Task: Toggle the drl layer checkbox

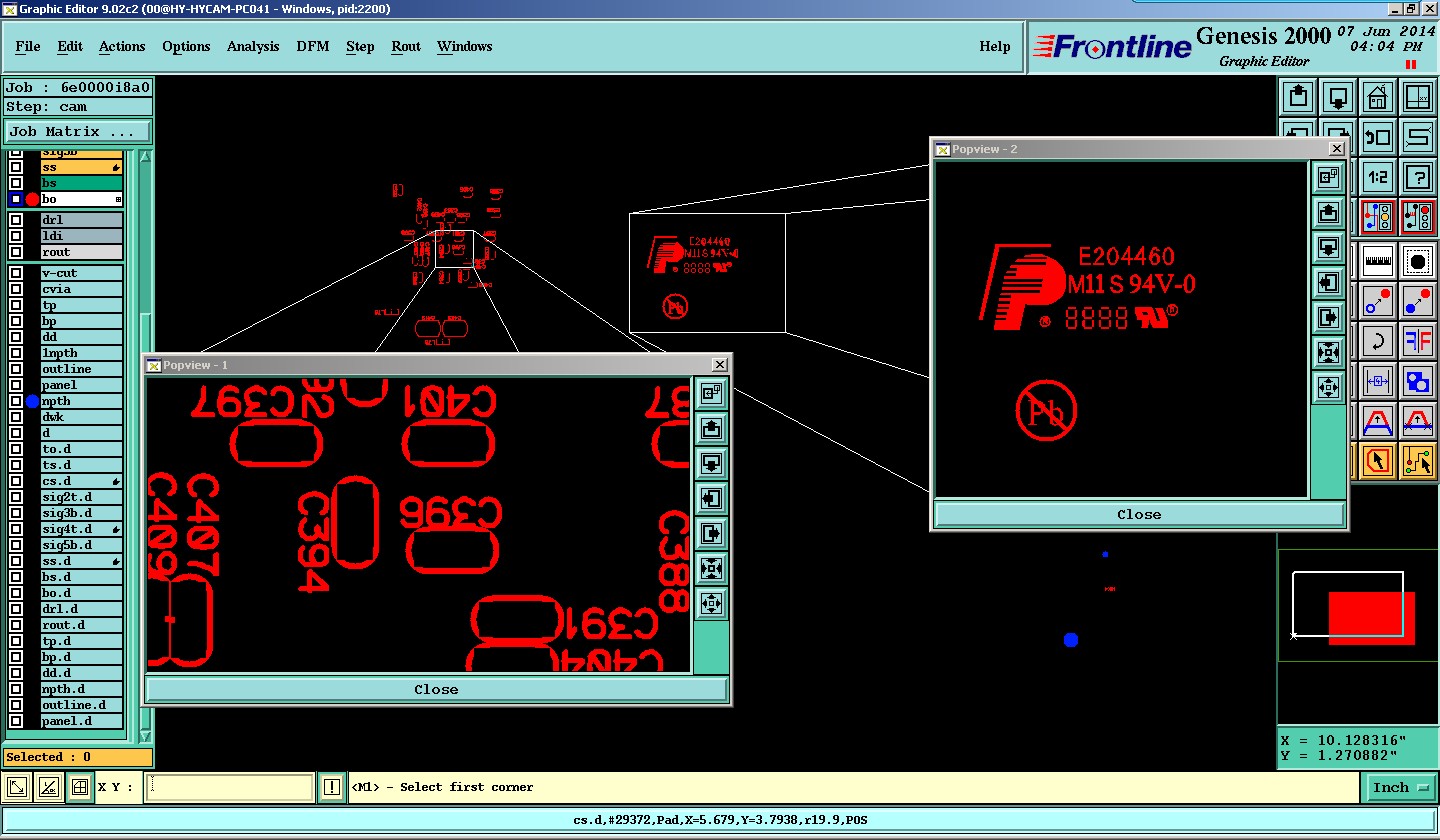Action: (x=15, y=220)
